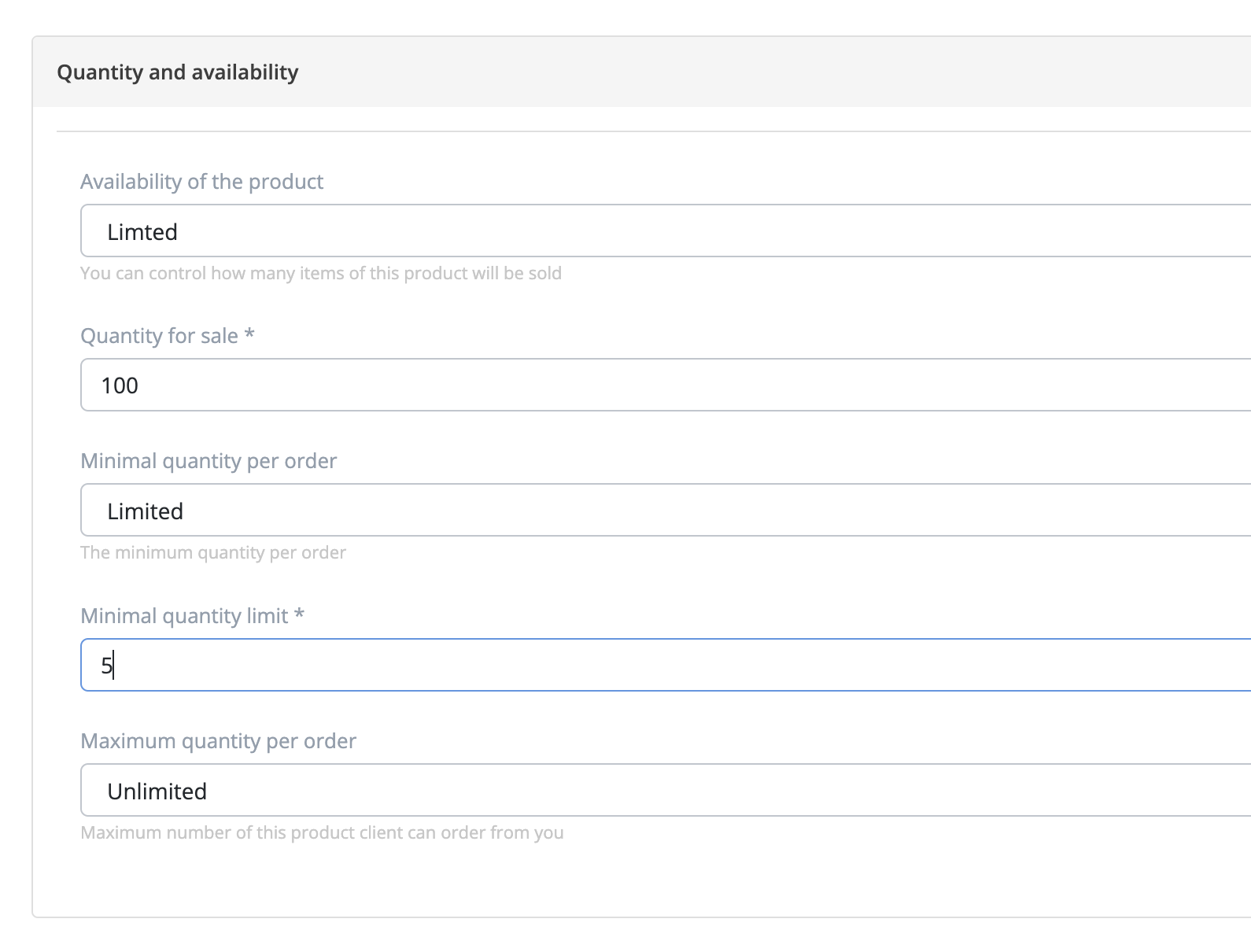Viewport: 1251px width, 952px height.
Task: Click hint 'The minimum quantity per order'
Action: pos(213,552)
